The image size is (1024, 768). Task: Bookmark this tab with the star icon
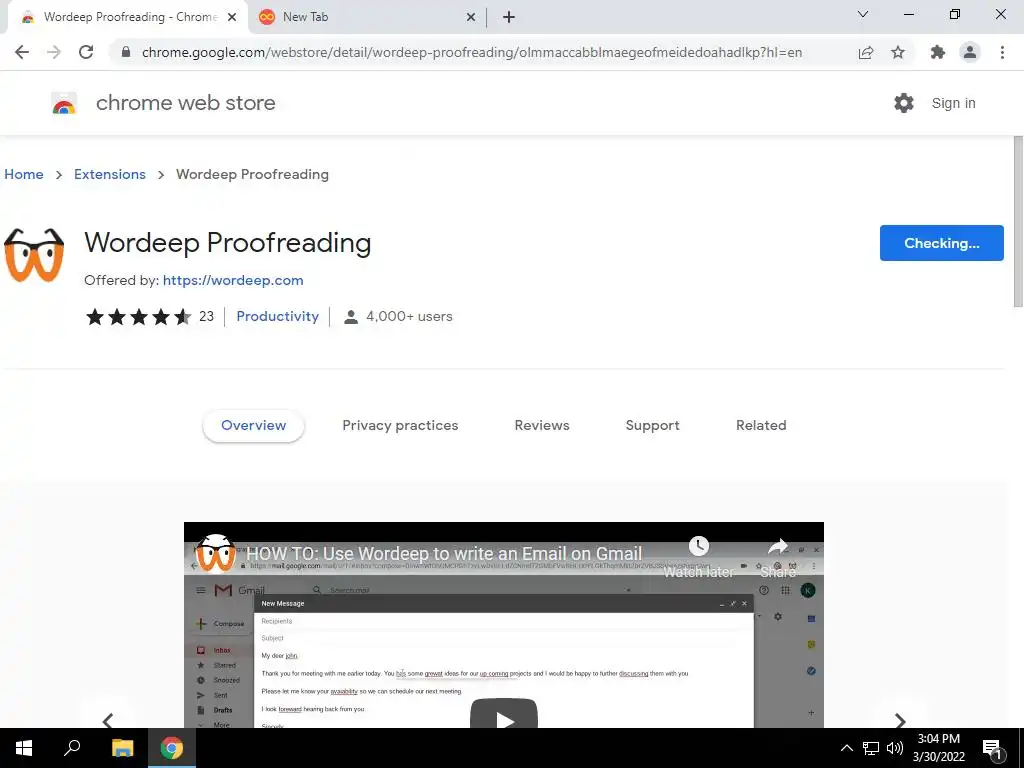[898, 52]
